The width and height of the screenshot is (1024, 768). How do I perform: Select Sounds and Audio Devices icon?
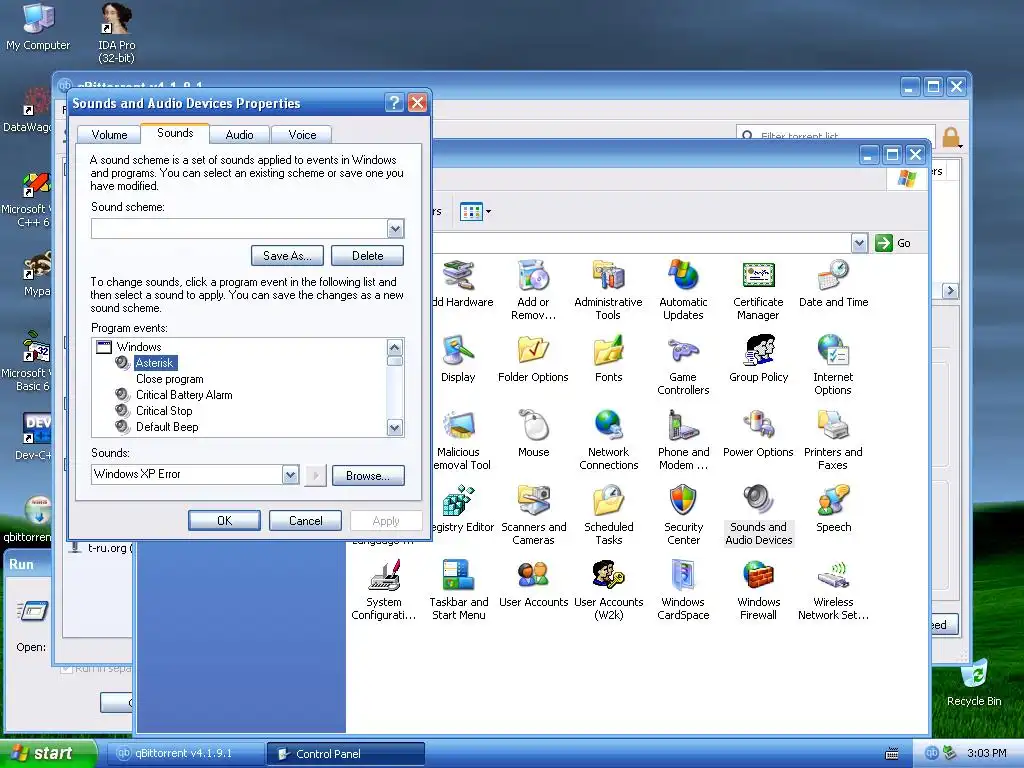[x=758, y=515]
